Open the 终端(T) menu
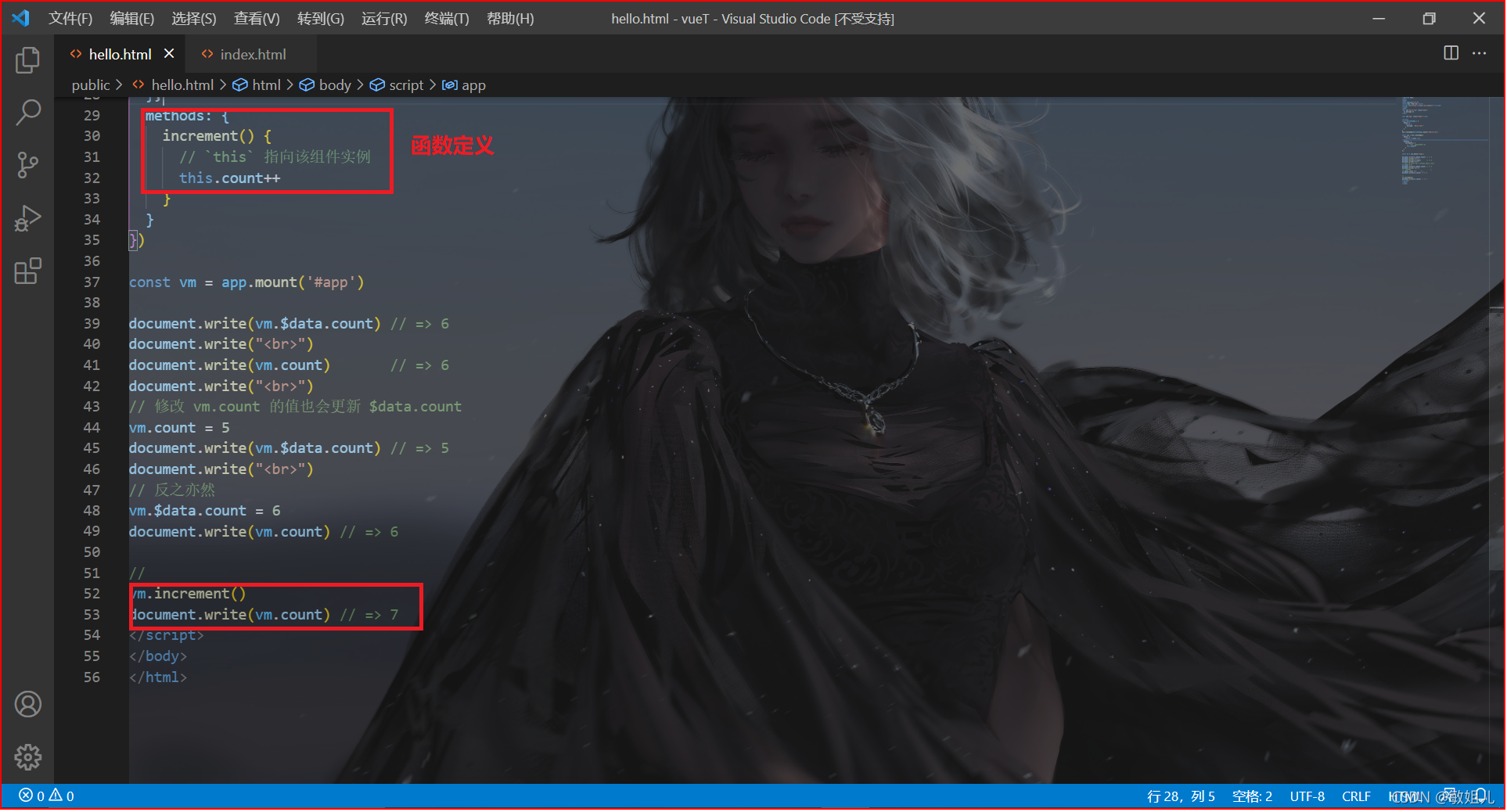This screenshot has width=1507, height=812. tap(447, 18)
